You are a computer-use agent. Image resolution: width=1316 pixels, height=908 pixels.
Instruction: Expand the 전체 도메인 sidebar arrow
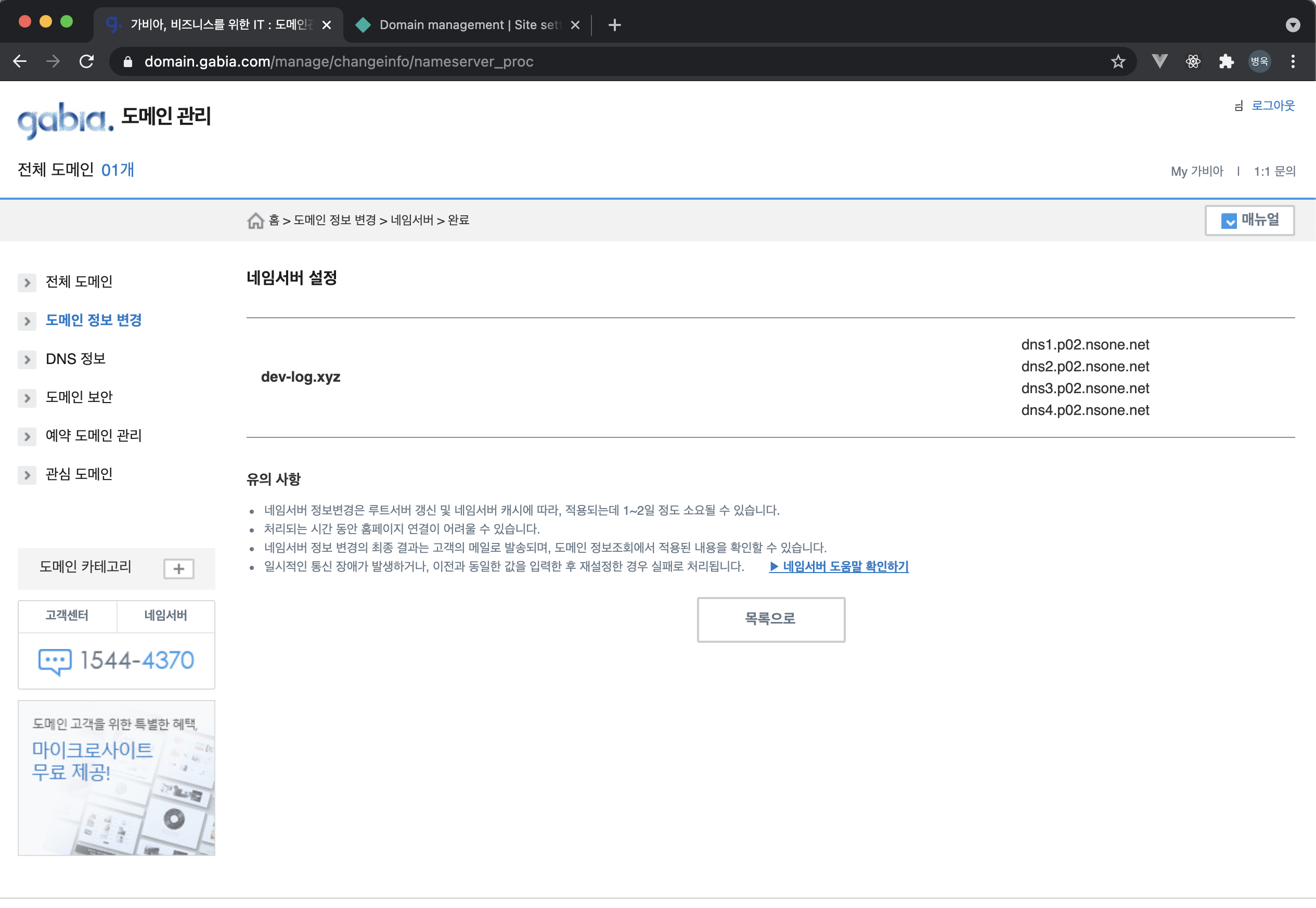coord(27,282)
